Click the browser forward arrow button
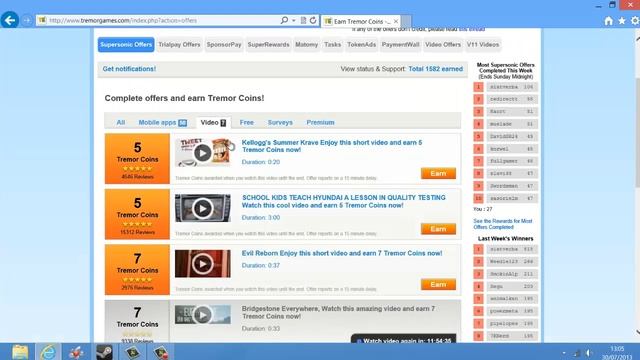This screenshot has height=360, width=640. click(27, 20)
